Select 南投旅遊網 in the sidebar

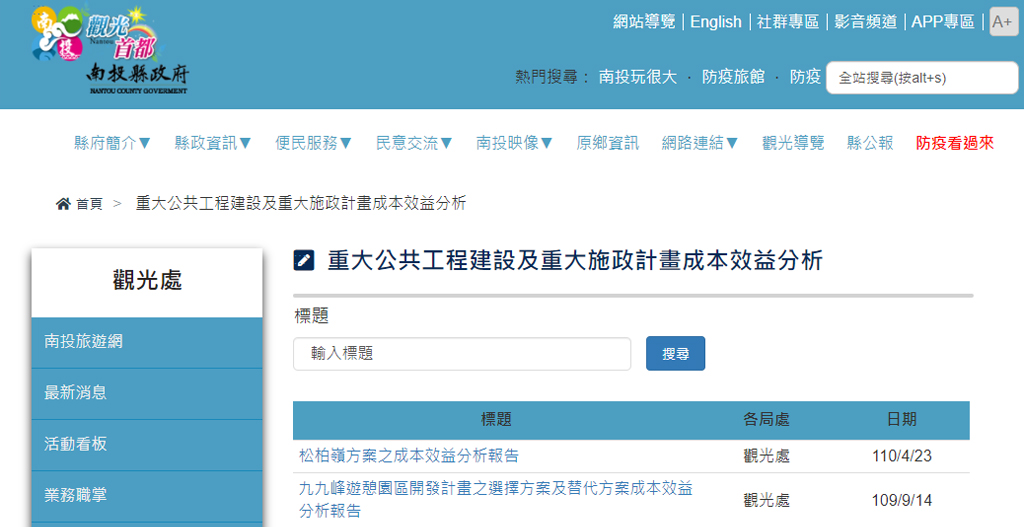(83, 342)
